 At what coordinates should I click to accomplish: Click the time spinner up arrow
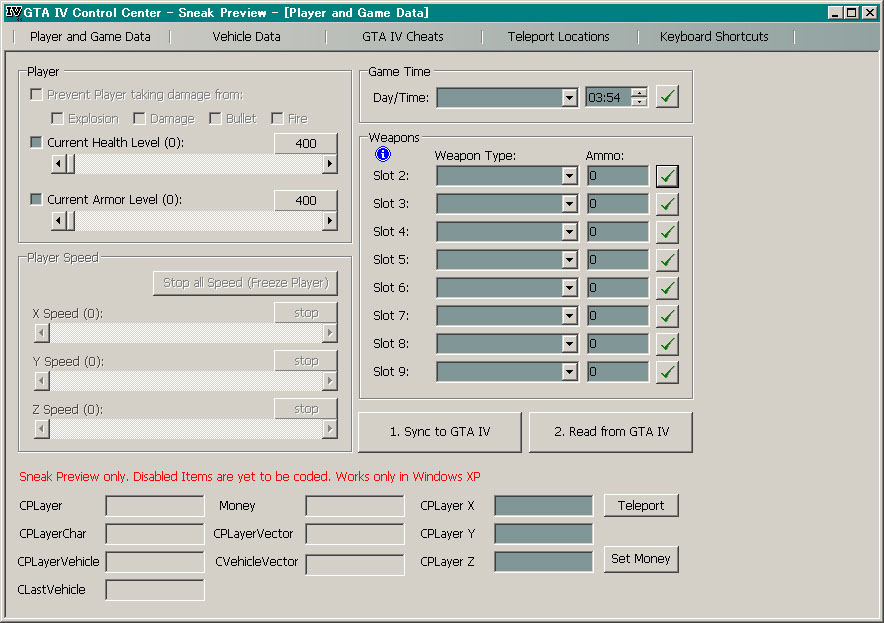(639, 92)
